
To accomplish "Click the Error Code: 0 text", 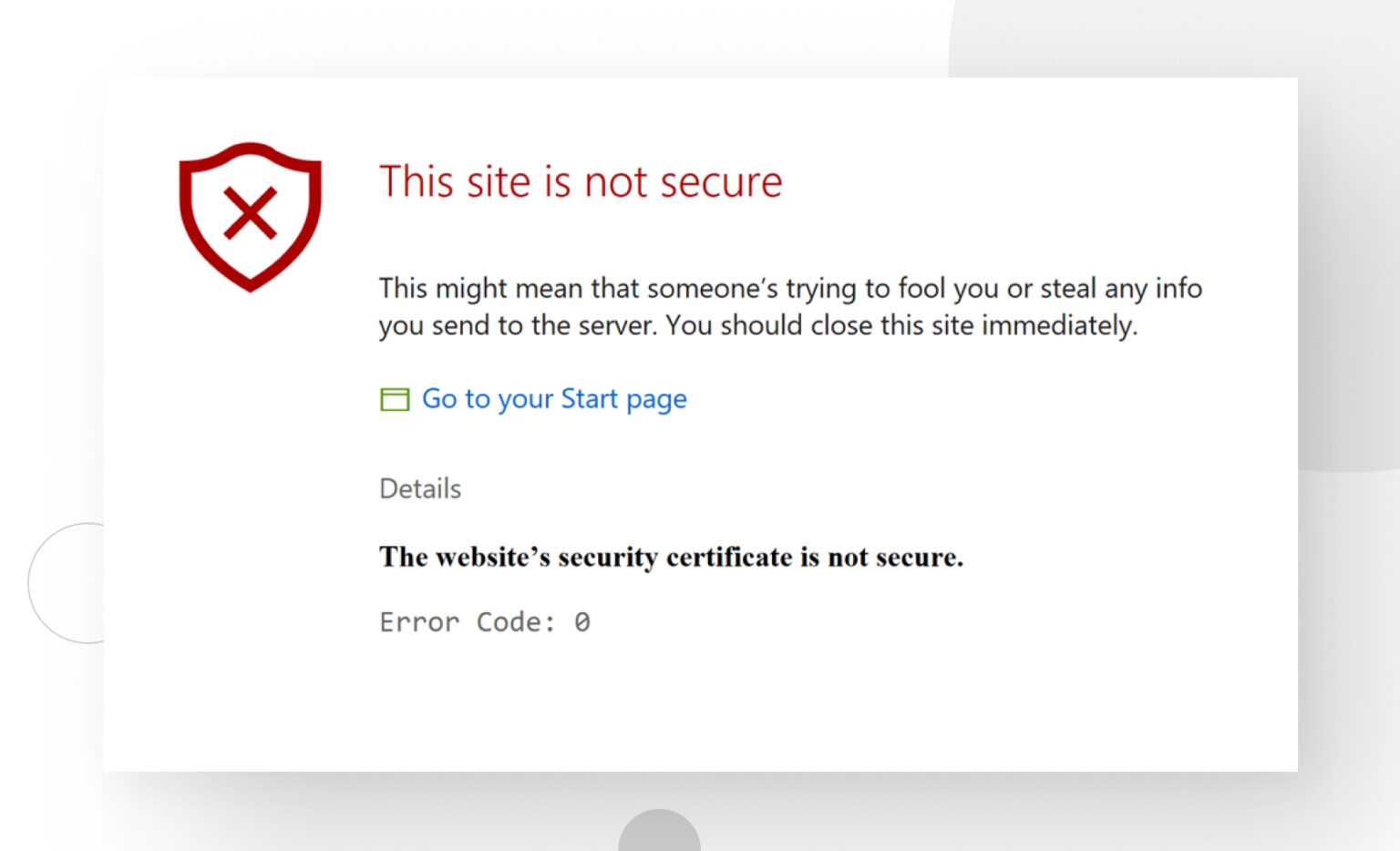I will (x=485, y=621).
